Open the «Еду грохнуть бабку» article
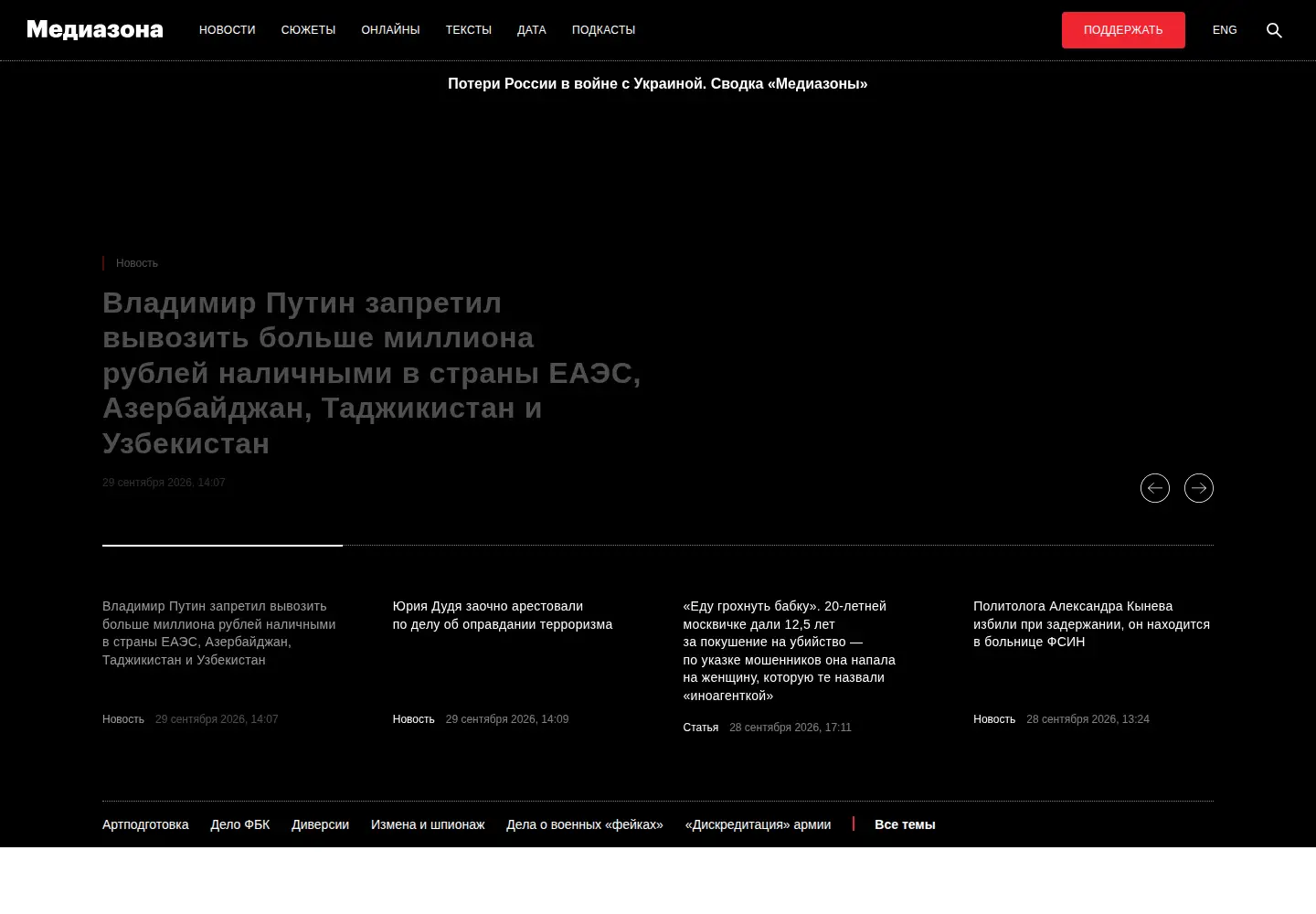The height and width of the screenshot is (914, 1316). point(790,651)
